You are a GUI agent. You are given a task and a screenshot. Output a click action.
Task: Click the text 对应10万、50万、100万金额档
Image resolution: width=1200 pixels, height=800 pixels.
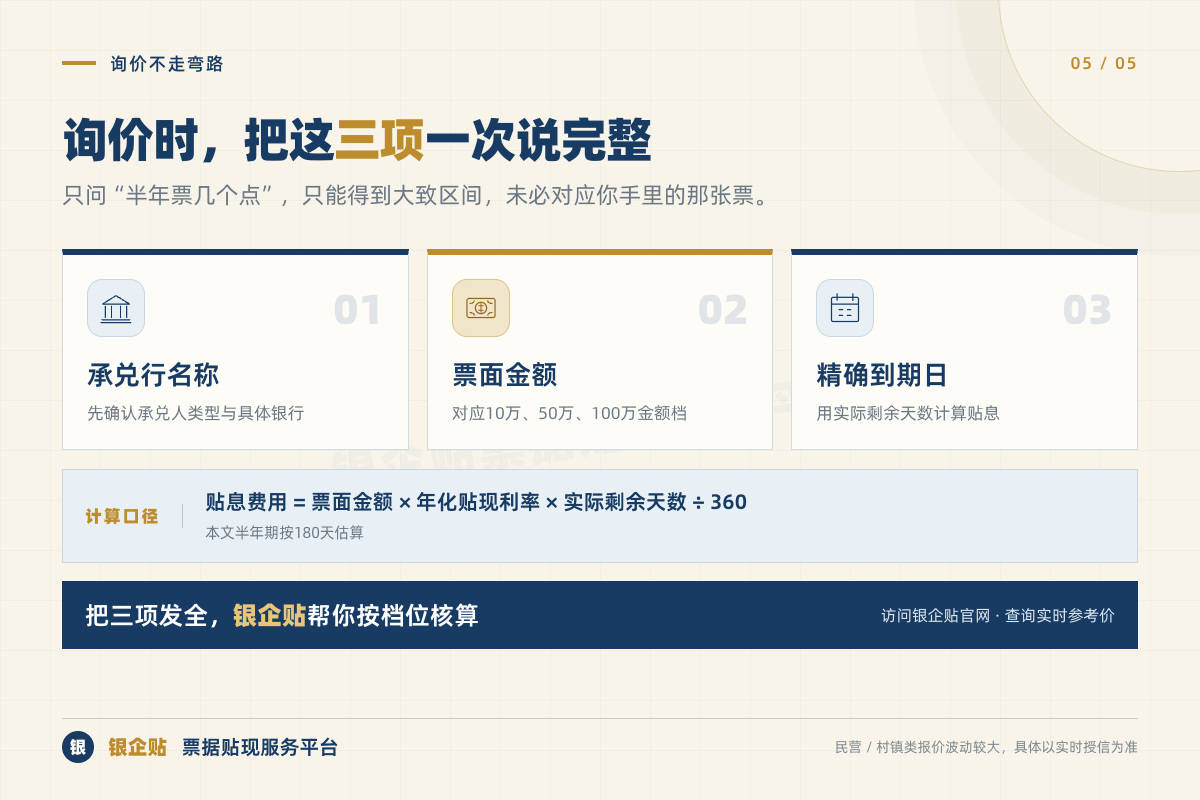(570, 413)
